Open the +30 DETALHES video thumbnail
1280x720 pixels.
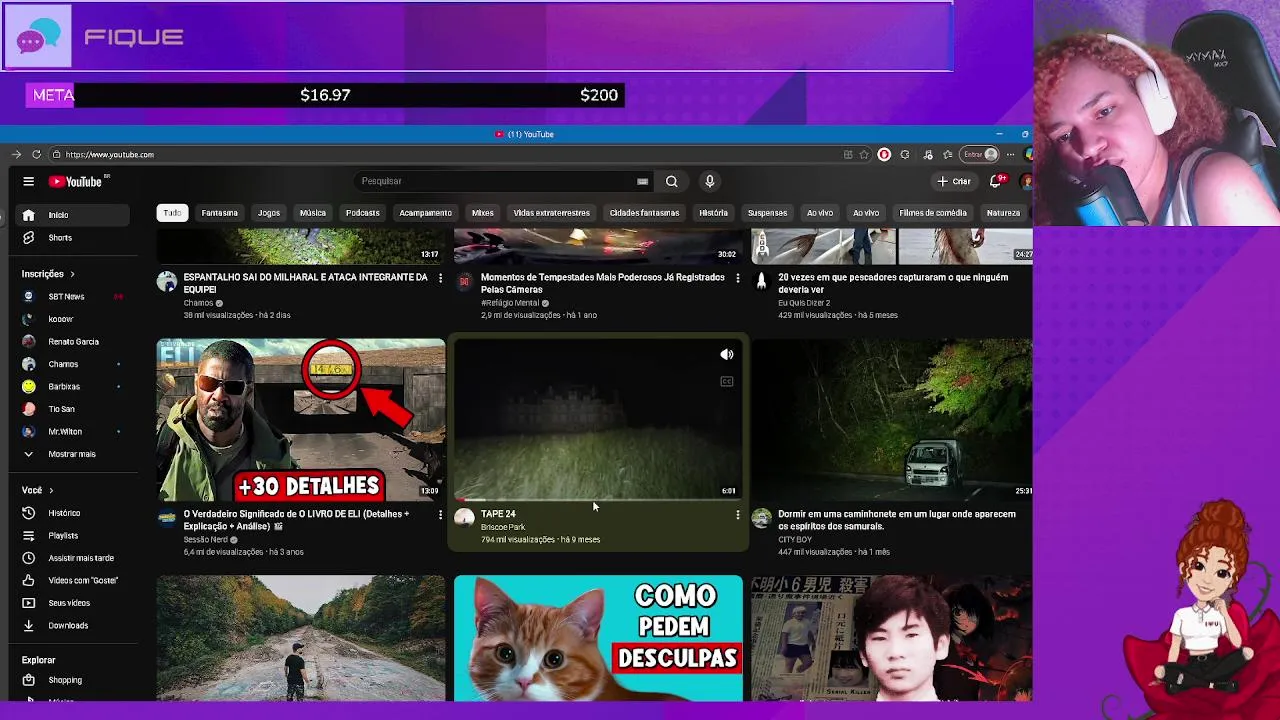tap(301, 420)
